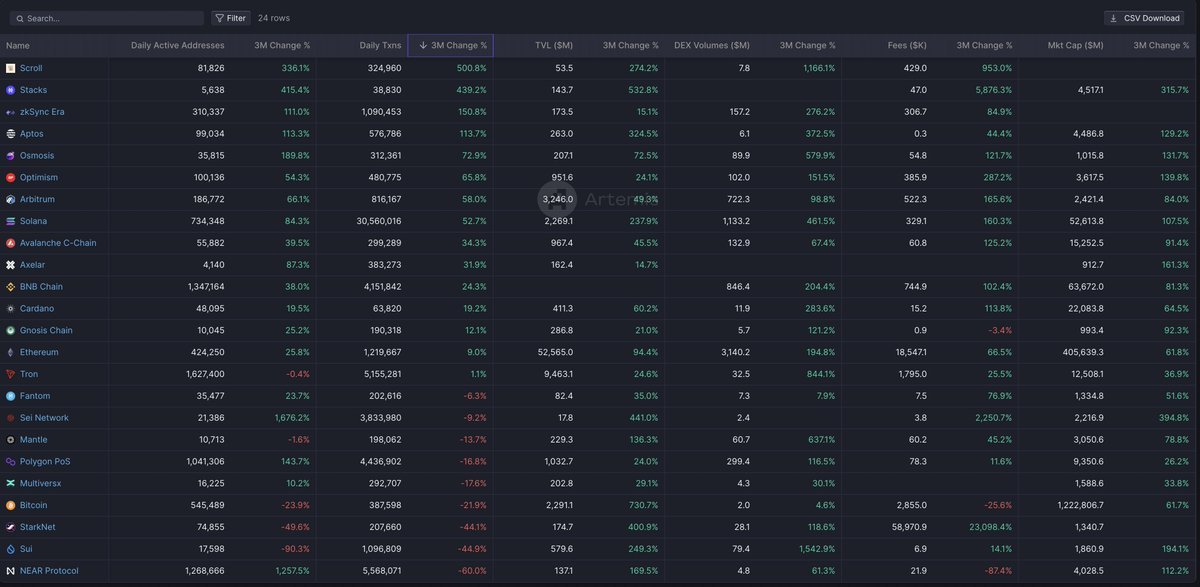Image resolution: width=1200 pixels, height=587 pixels.
Task: Click the Solana chain icon
Action: coord(11,221)
